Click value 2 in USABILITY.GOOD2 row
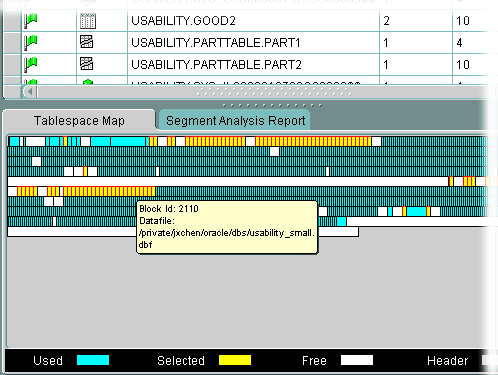 (x=386, y=21)
